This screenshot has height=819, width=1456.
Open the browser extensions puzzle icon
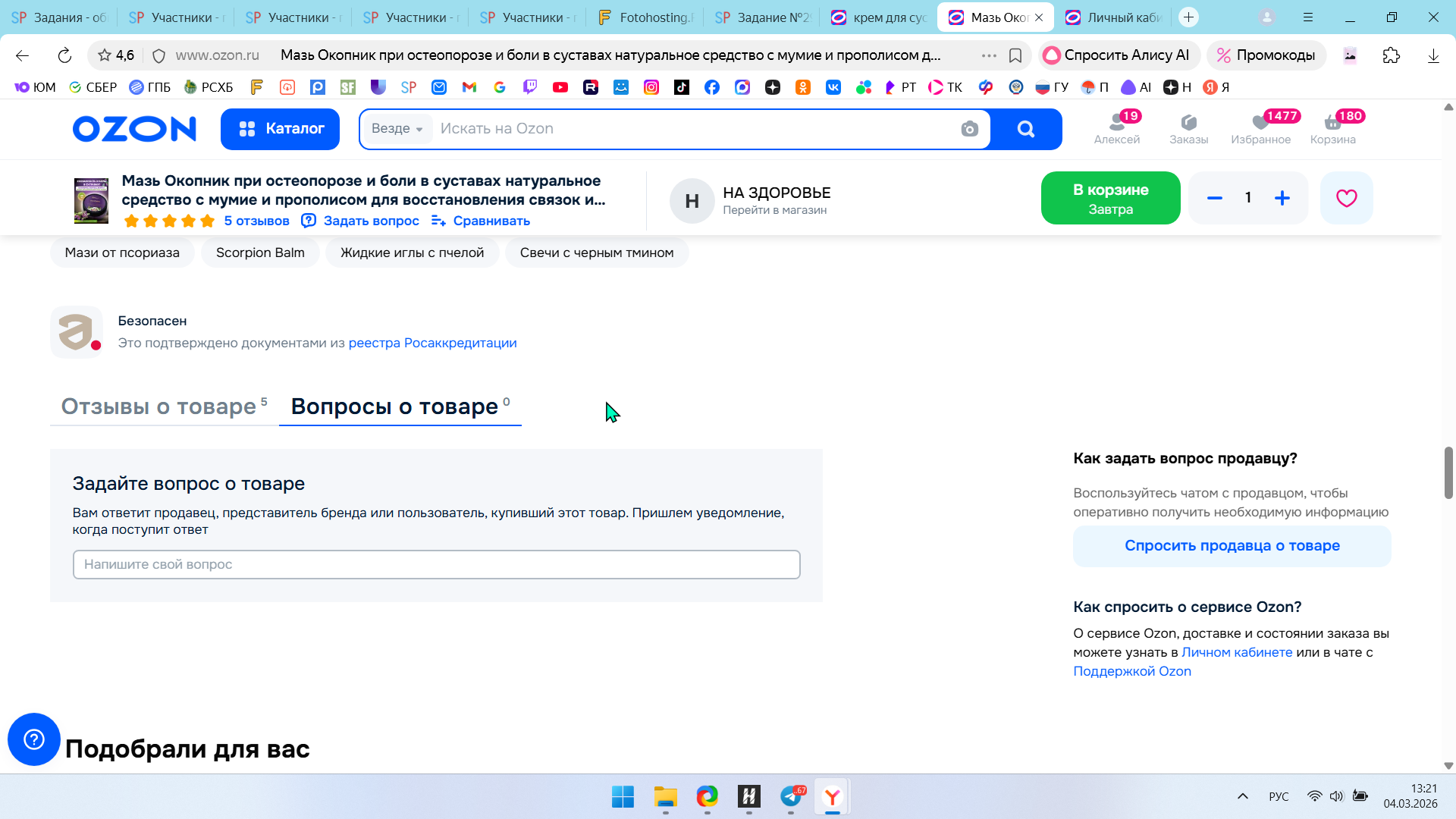click(x=1391, y=55)
